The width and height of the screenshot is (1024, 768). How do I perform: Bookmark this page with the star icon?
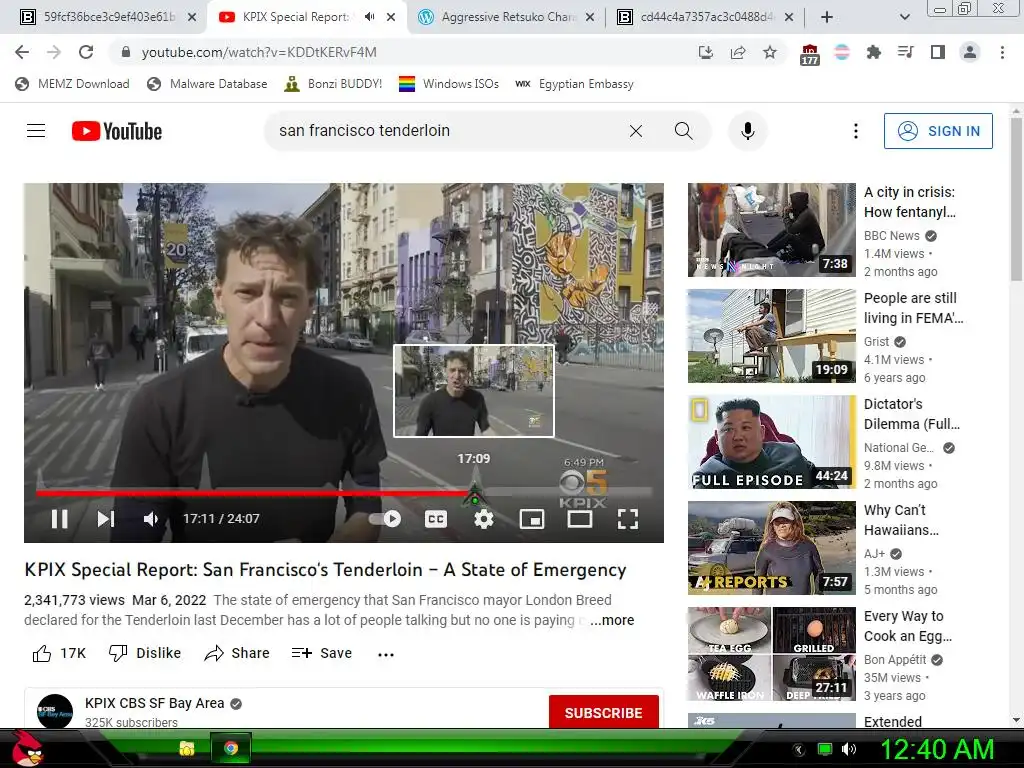click(770, 52)
